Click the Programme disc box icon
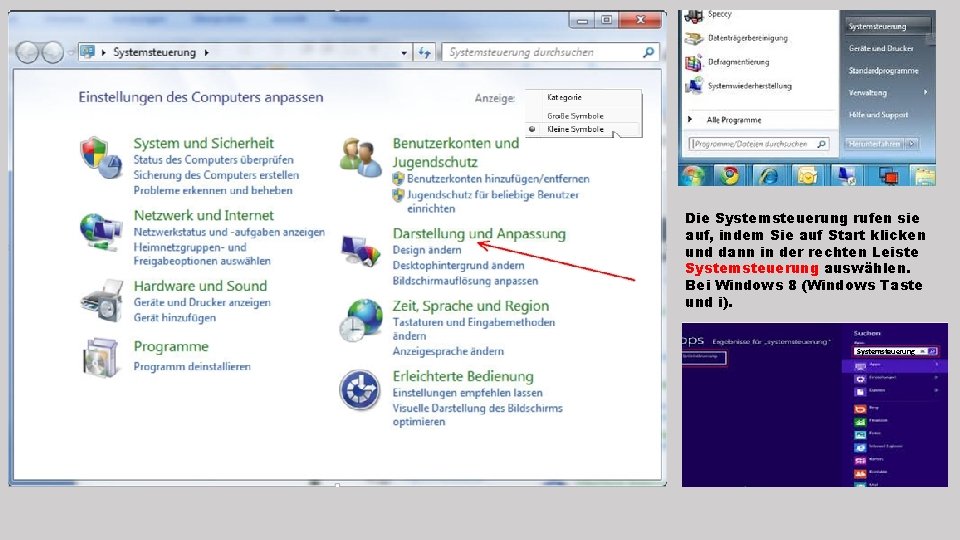960x540 pixels. point(100,357)
